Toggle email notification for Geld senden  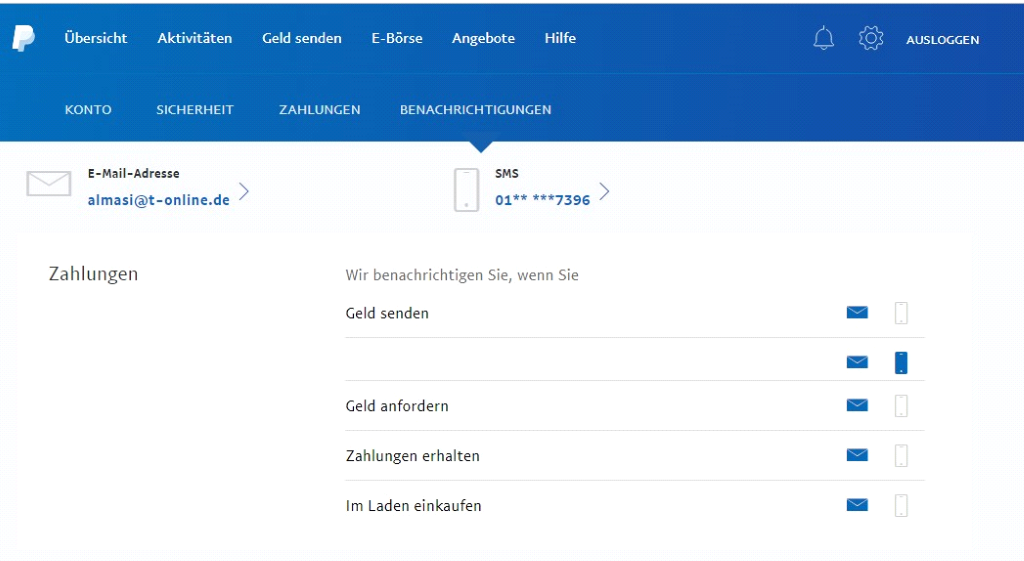857,313
